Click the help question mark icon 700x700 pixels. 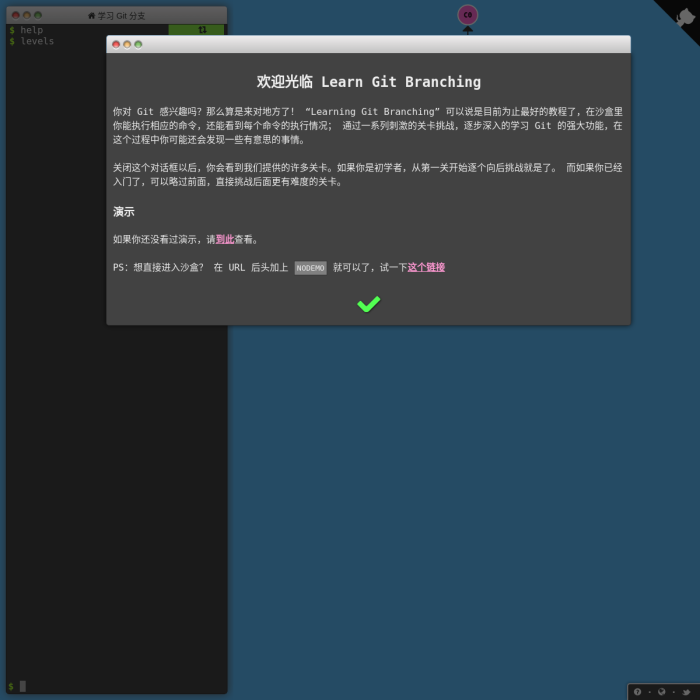tap(637, 691)
